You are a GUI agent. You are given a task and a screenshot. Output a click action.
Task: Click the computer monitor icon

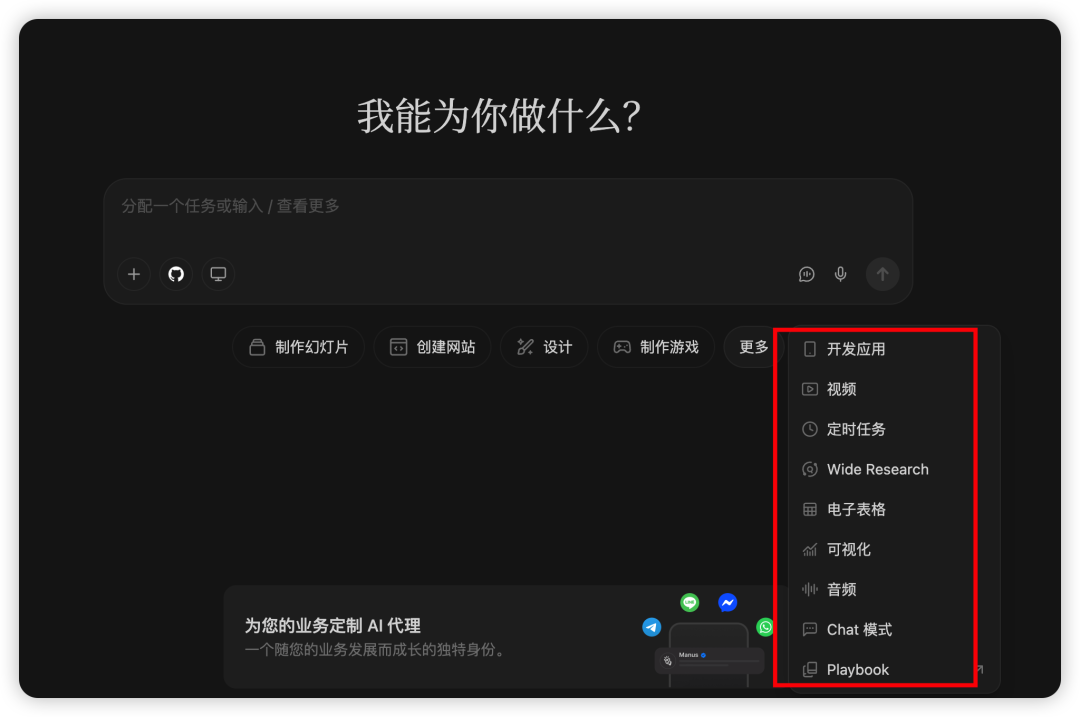coord(218,274)
